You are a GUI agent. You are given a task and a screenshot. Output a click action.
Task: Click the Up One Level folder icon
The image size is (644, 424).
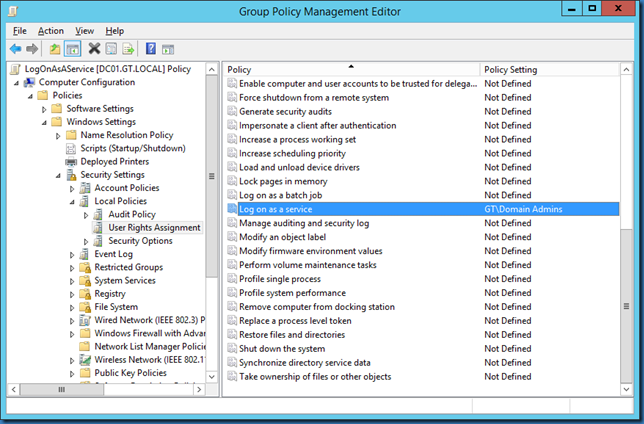click(55, 48)
